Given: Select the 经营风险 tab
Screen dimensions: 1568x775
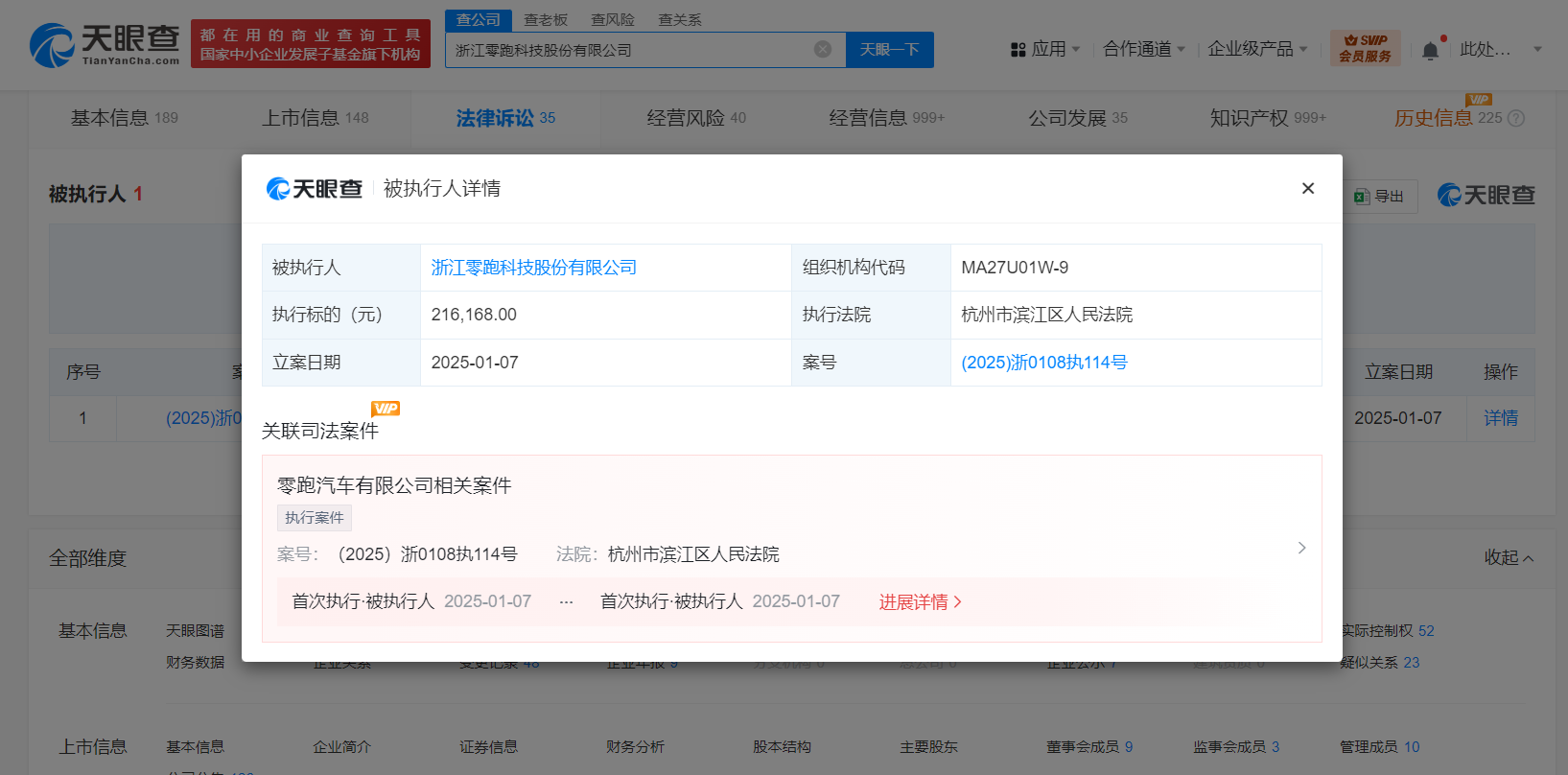Looking at the screenshot, I should (695, 118).
